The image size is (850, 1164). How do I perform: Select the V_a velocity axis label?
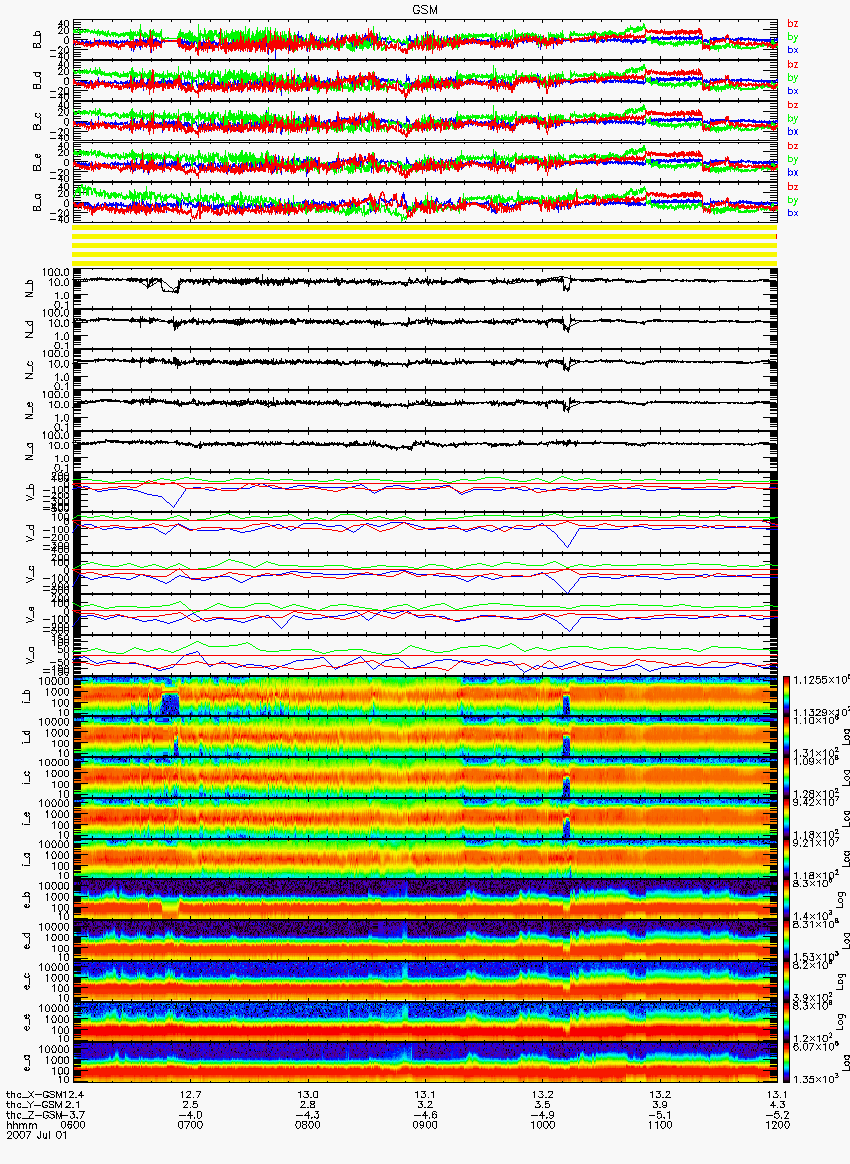(x=30, y=654)
